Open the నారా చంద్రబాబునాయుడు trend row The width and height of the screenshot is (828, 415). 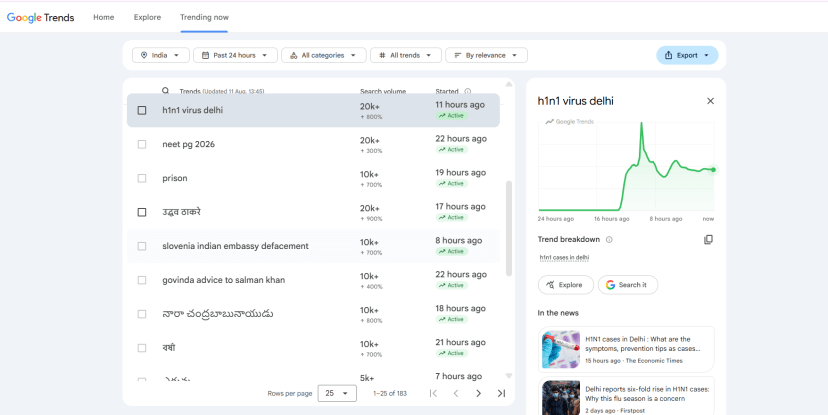point(313,314)
